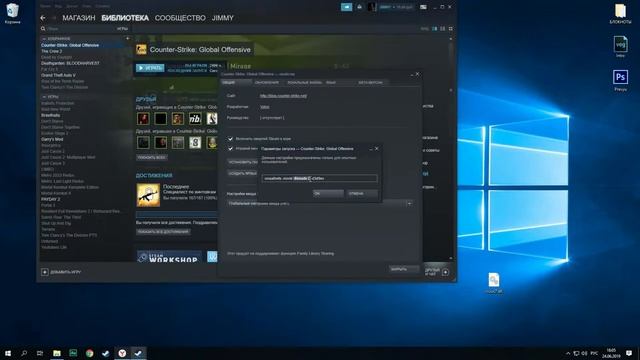Open the Windows Start menu

8,353
